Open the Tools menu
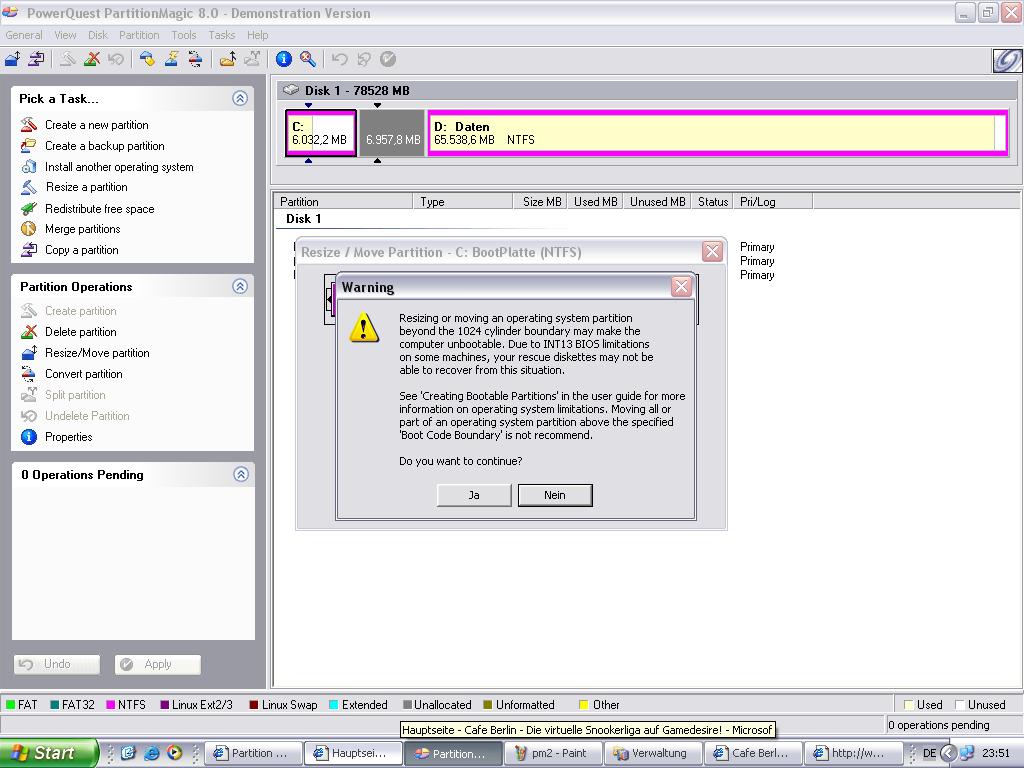Image resolution: width=1024 pixels, height=768 pixels. pos(184,35)
